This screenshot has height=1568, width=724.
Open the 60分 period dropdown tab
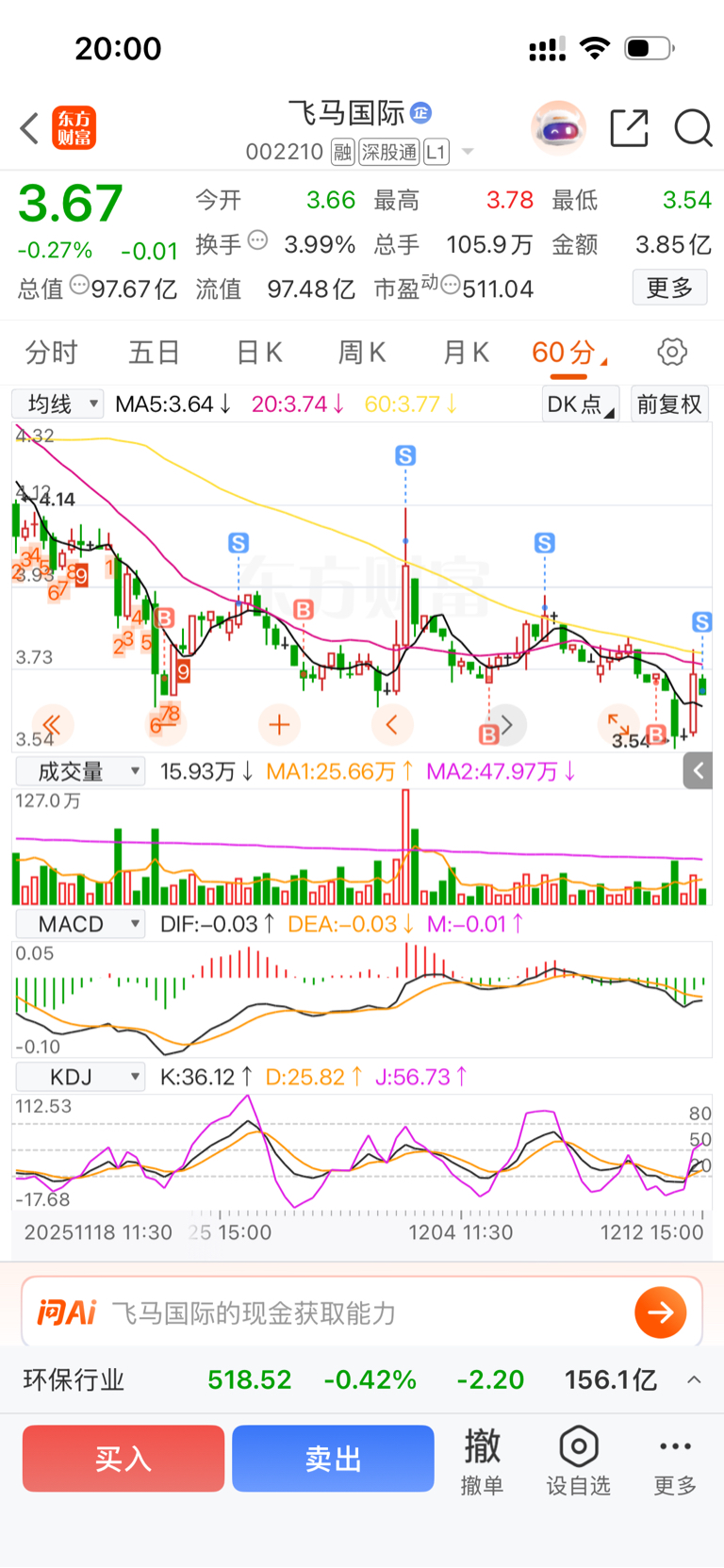point(569,353)
